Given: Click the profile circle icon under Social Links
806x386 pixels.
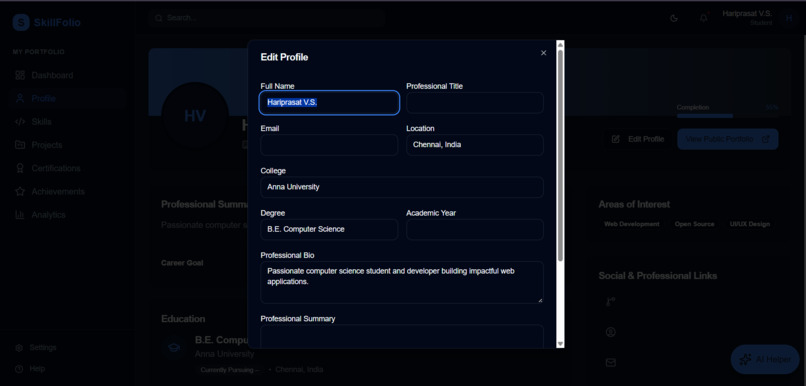Looking at the screenshot, I should pyautogui.click(x=610, y=332).
